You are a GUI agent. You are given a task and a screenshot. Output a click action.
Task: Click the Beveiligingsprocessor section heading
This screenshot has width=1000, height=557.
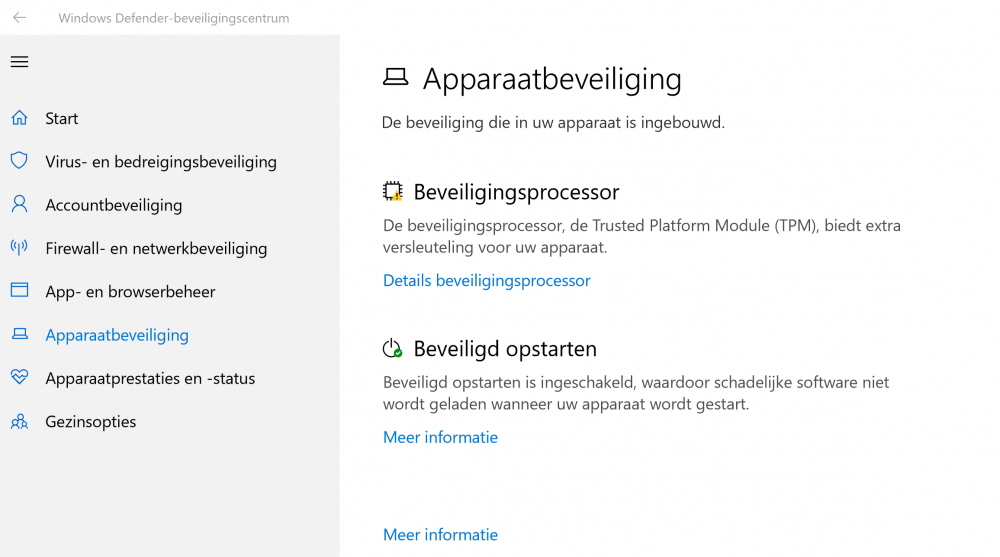[516, 192]
